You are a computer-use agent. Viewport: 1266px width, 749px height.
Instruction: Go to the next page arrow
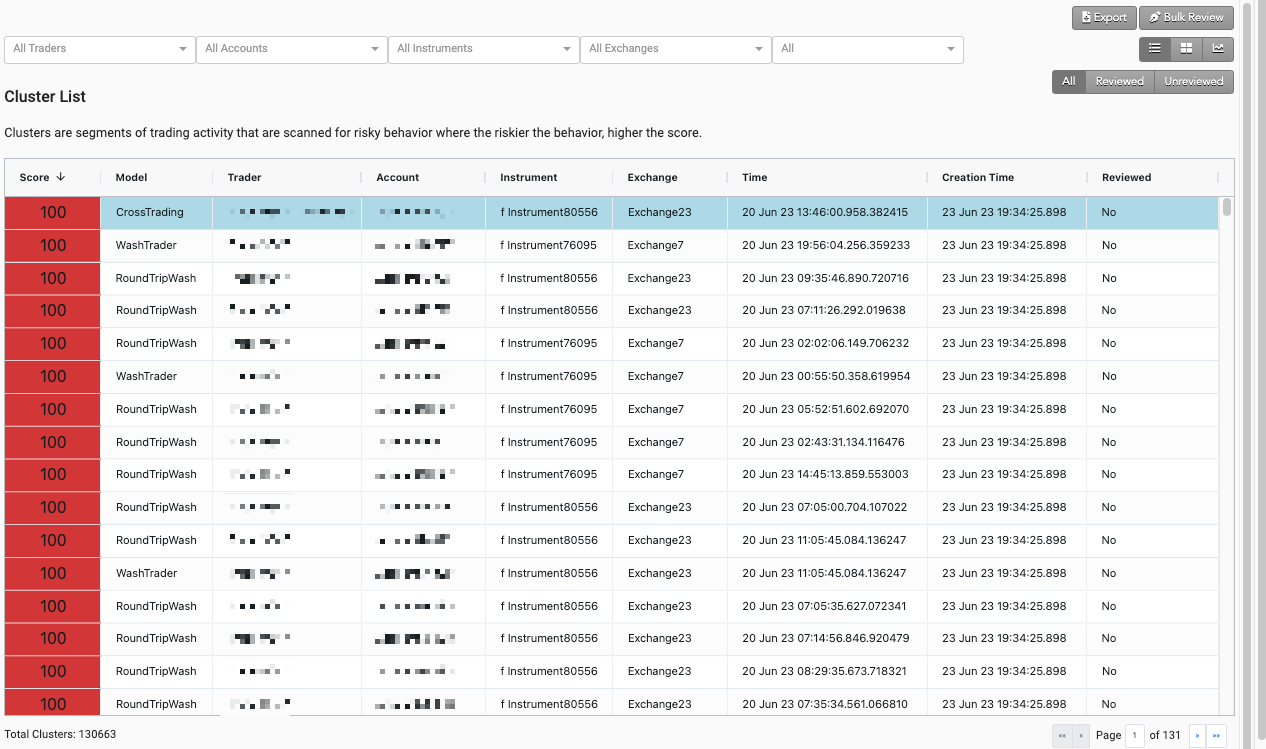tap(1197, 736)
